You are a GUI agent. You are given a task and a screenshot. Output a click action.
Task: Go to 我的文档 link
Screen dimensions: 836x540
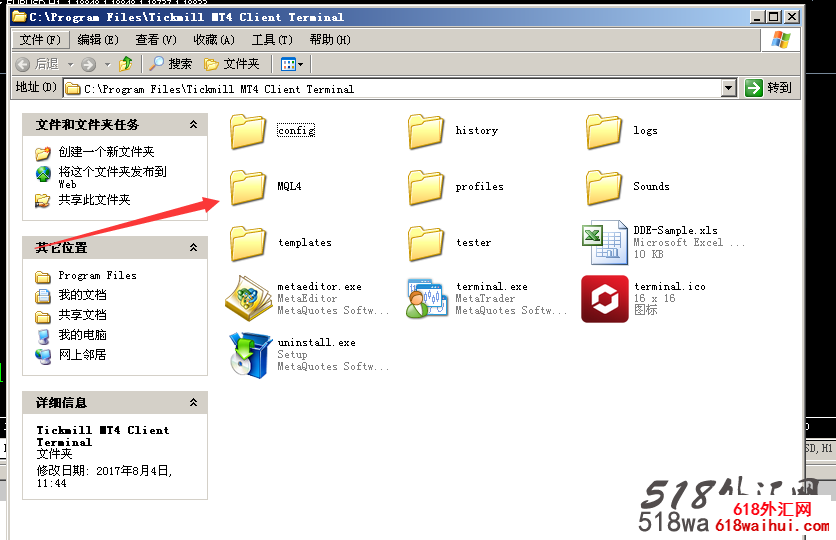click(x=82, y=295)
